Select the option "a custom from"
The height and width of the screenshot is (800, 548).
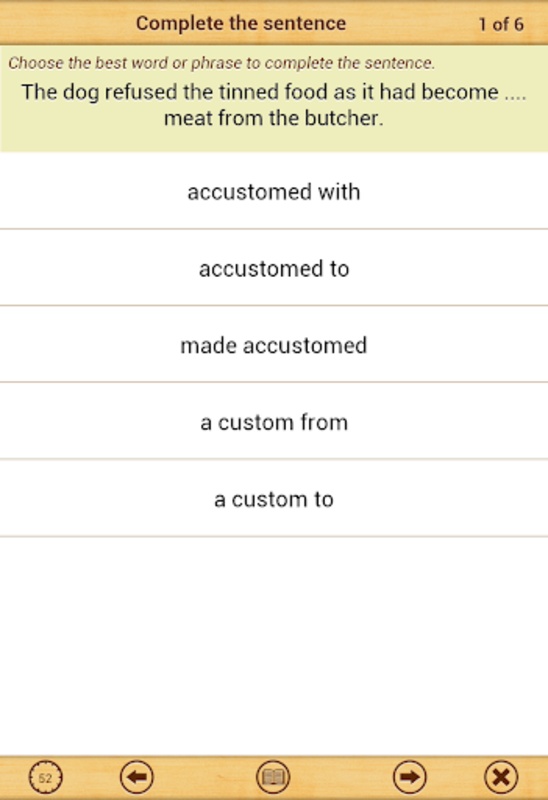click(x=274, y=422)
